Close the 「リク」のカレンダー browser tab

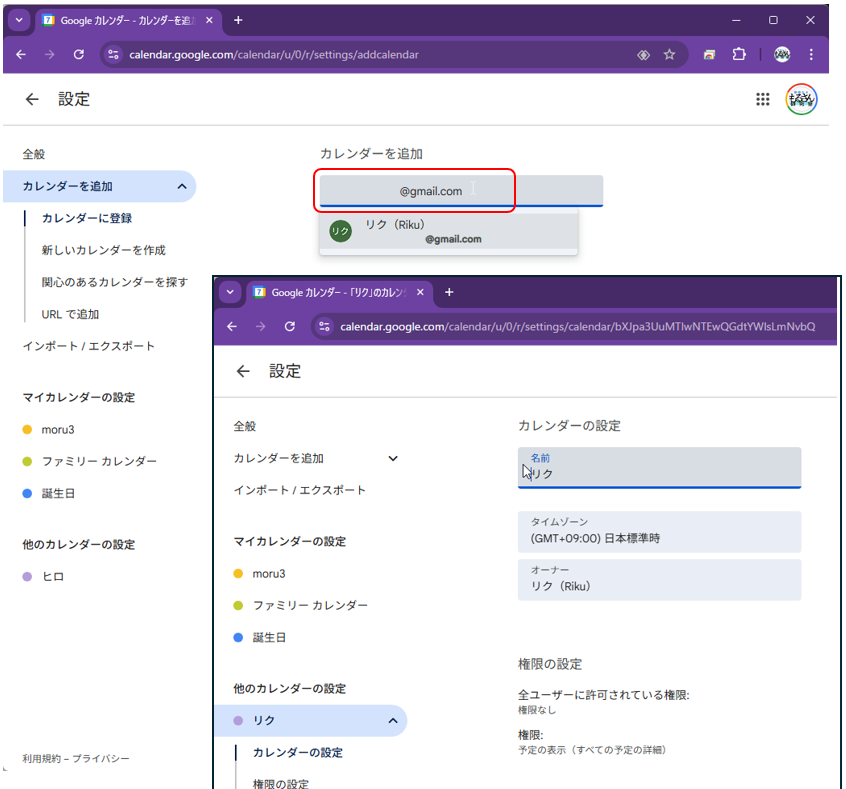420,293
